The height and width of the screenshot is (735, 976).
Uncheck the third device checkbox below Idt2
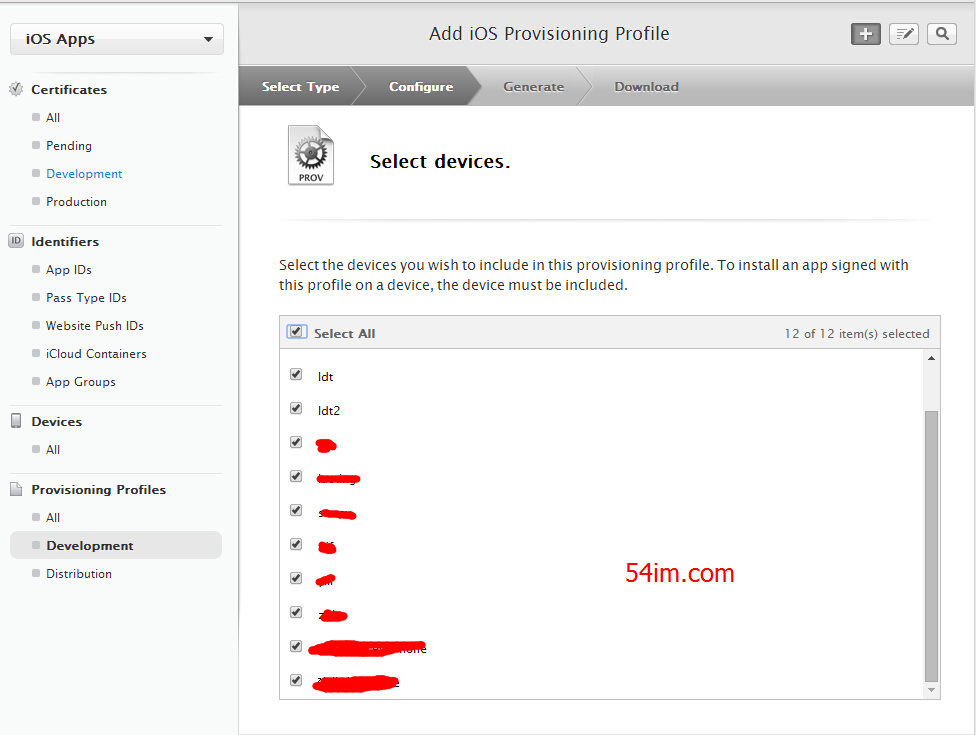coord(296,510)
